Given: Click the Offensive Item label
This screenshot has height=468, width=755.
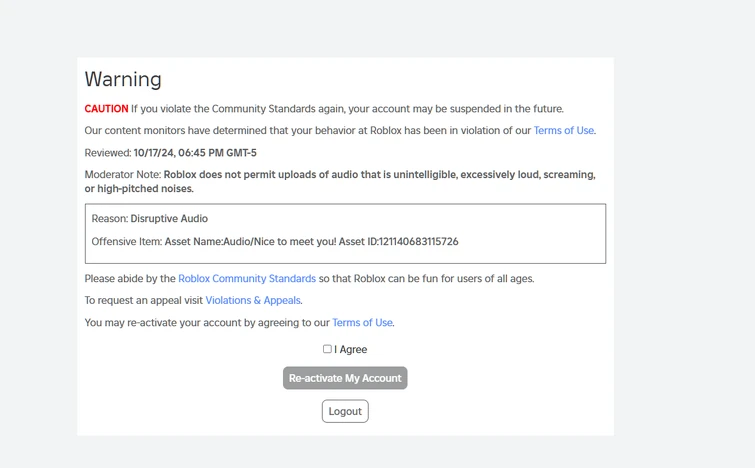Looking at the screenshot, I should point(126,241).
